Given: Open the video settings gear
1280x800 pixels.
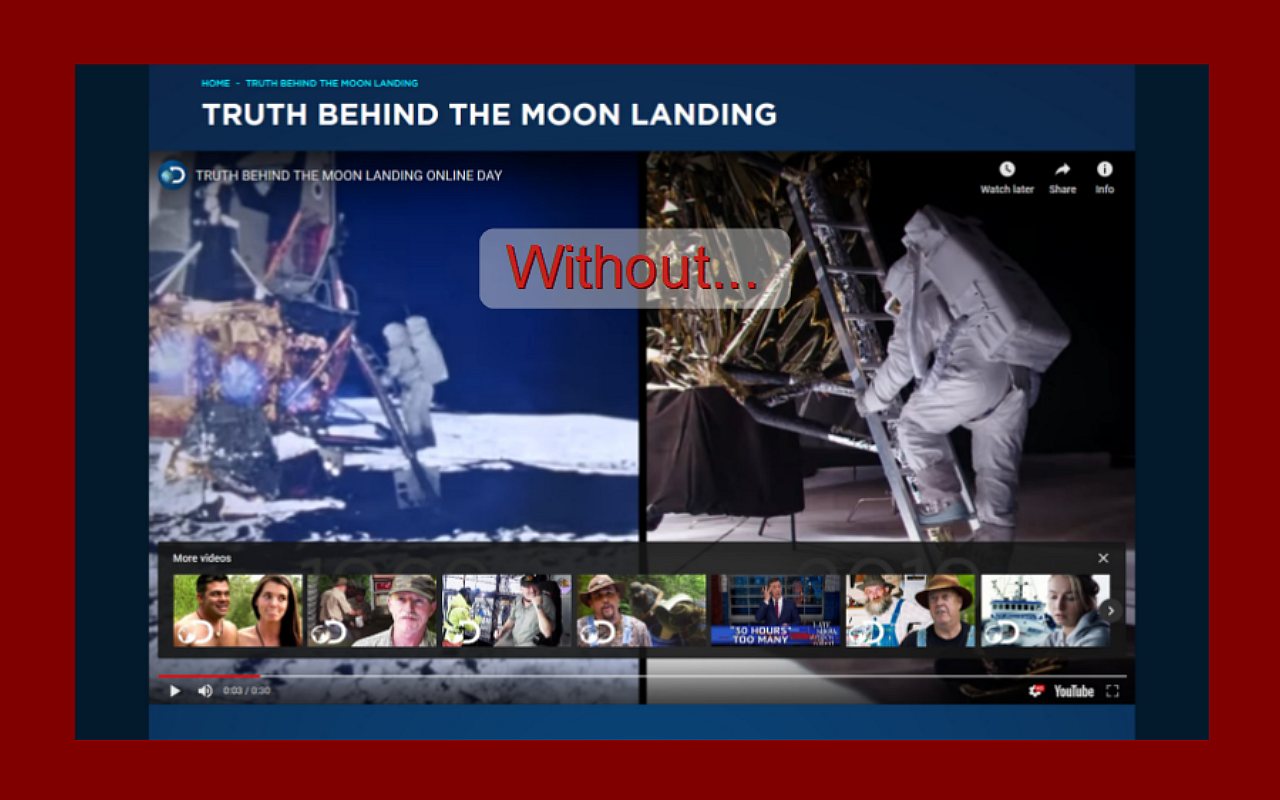Looking at the screenshot, I should (x=1036, y=691).
